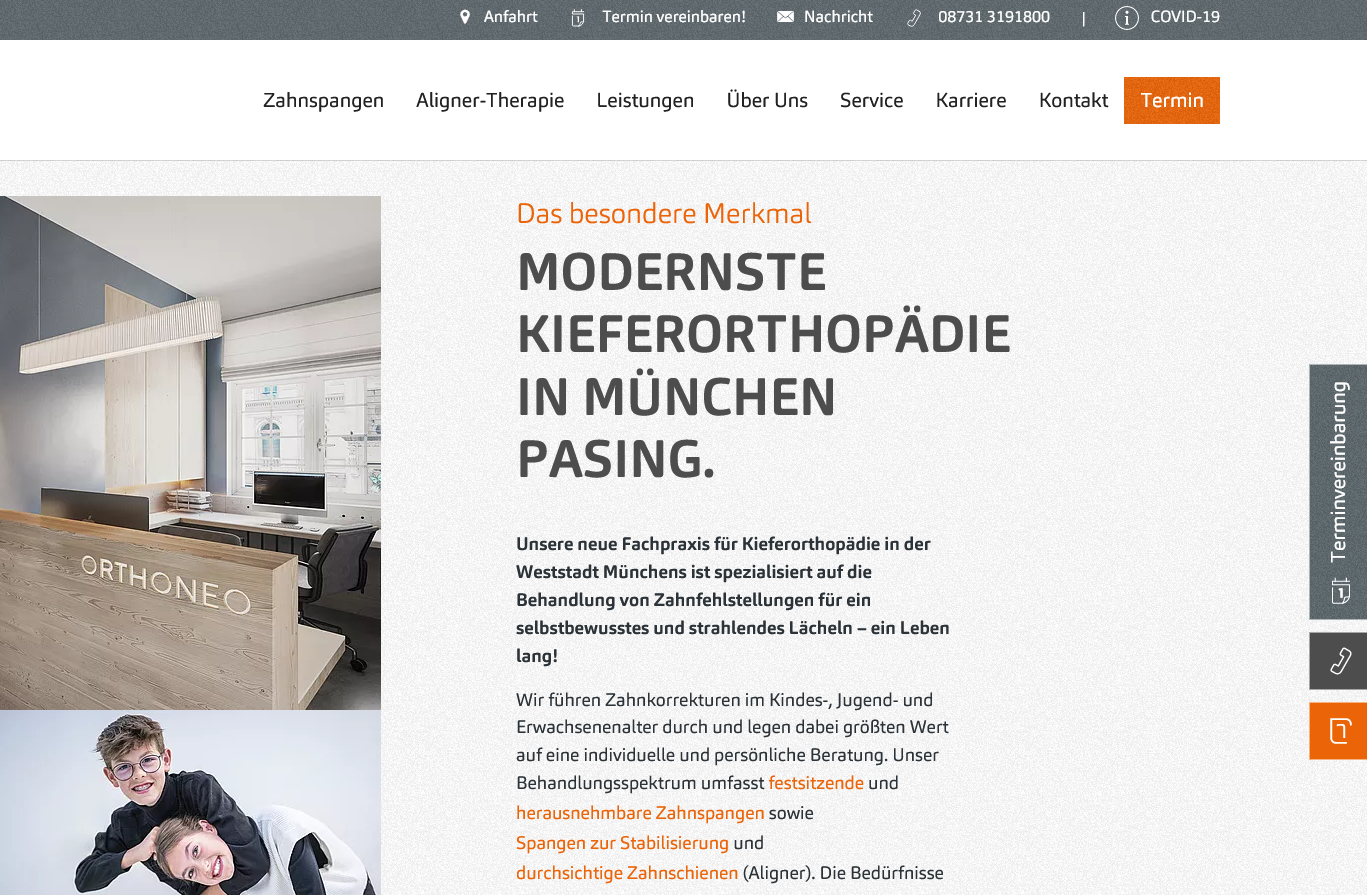Click the Orthoneo reception desk photo
The width and height of the screenshot is (1367, 895).
tap(190, 453)
